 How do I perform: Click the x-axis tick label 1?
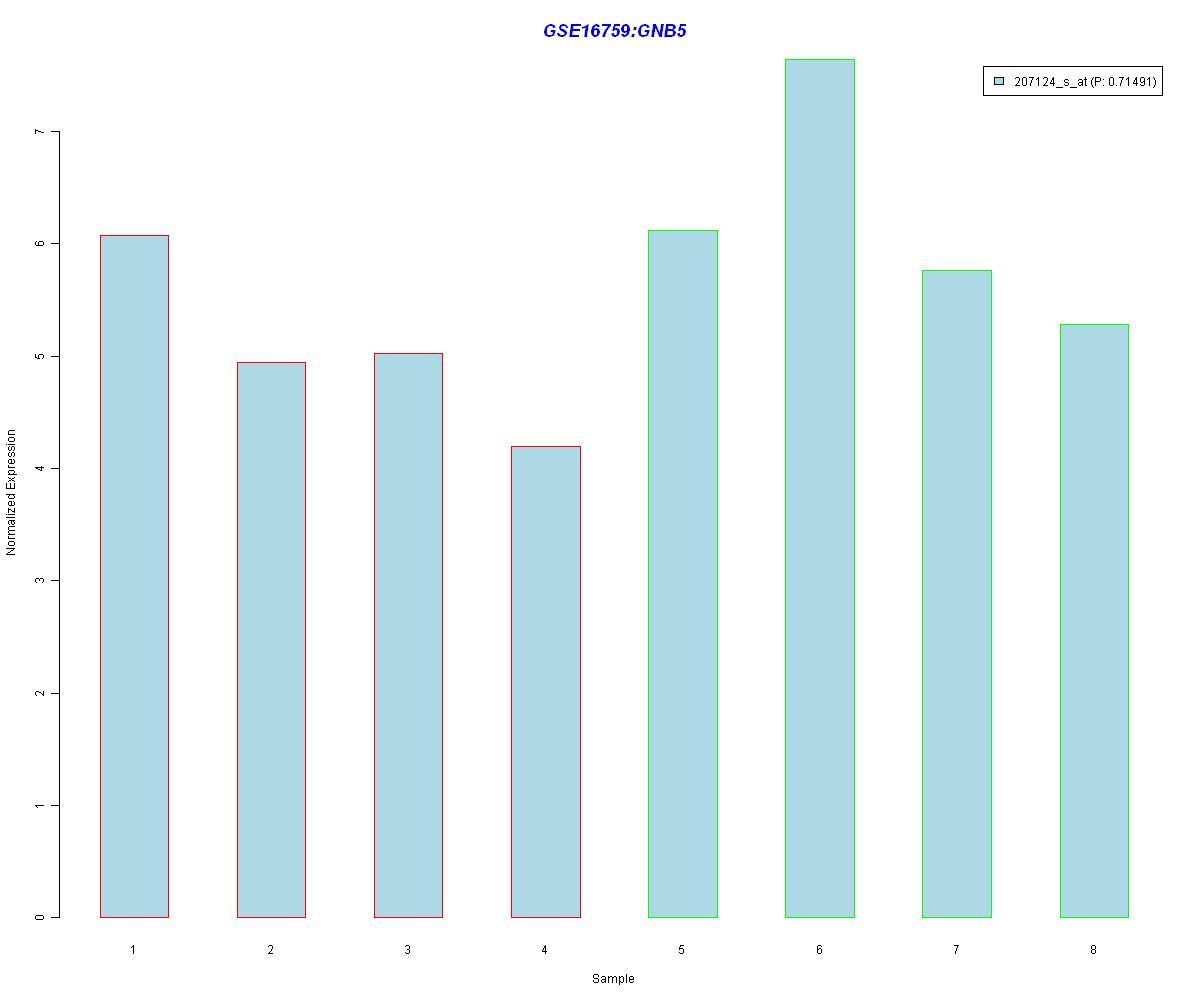pyautogui.click(x=133, y=949)
